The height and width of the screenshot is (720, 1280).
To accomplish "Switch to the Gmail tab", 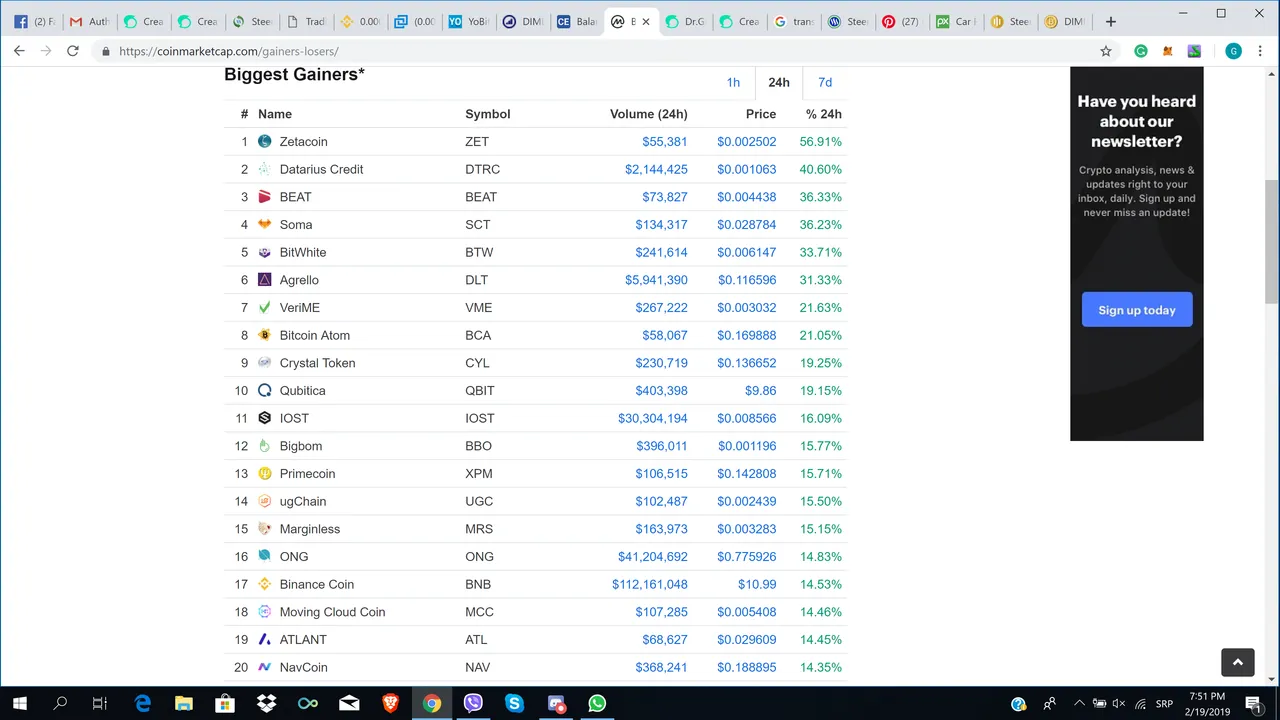I will (89, 21).
